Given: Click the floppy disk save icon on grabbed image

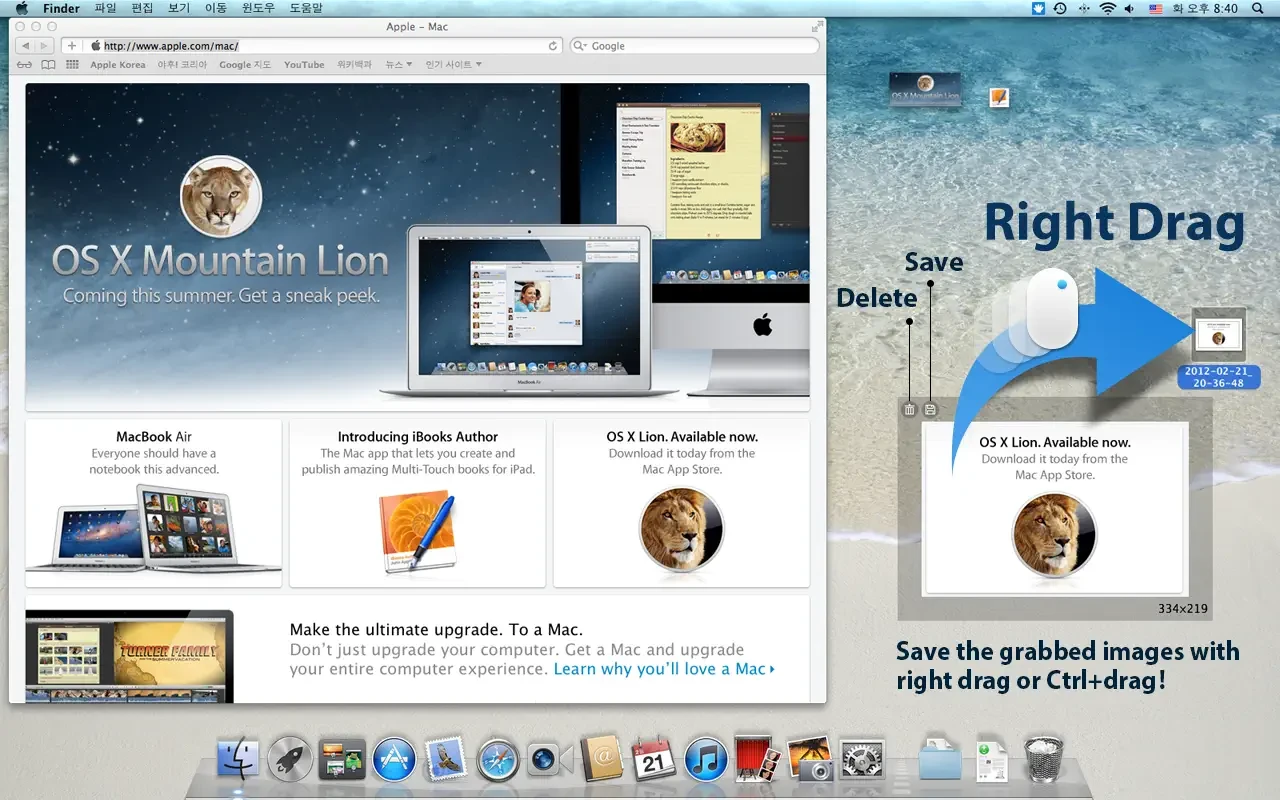Looking at the screenshot, I should coord(930,409).
